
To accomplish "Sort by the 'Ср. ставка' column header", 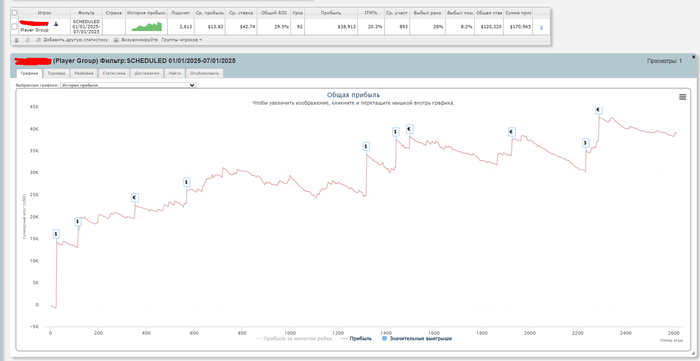I will [x=242, y=13].
